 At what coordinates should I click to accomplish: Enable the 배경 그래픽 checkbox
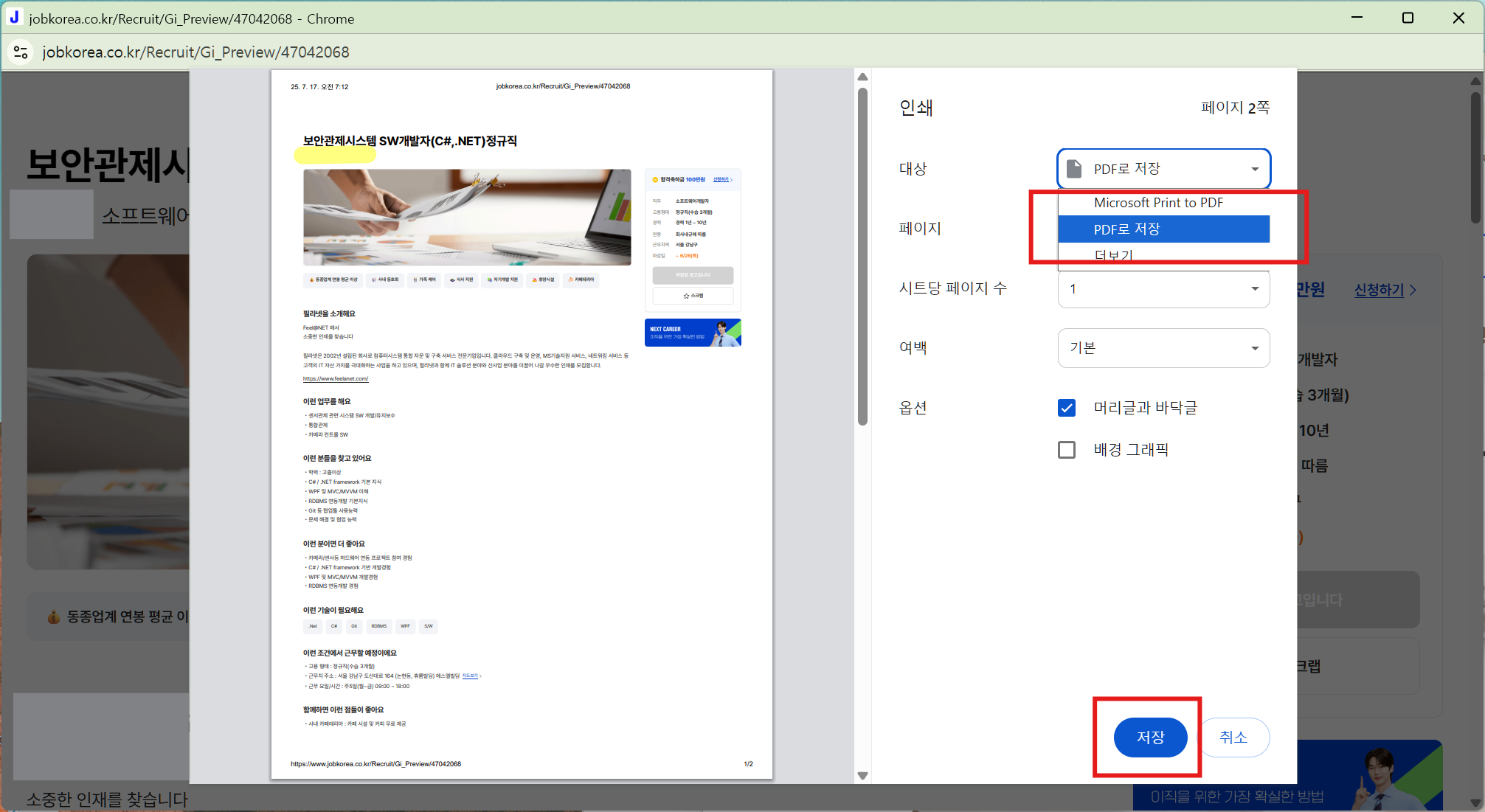[1067, 450]
